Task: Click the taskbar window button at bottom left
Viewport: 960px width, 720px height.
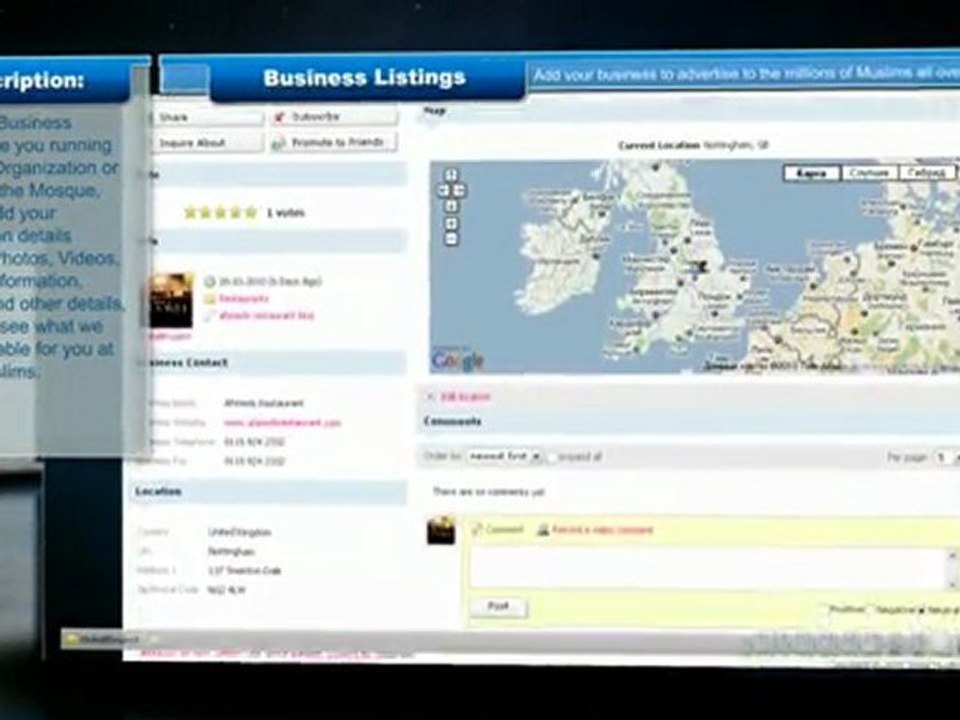Action: pos(103,640)
